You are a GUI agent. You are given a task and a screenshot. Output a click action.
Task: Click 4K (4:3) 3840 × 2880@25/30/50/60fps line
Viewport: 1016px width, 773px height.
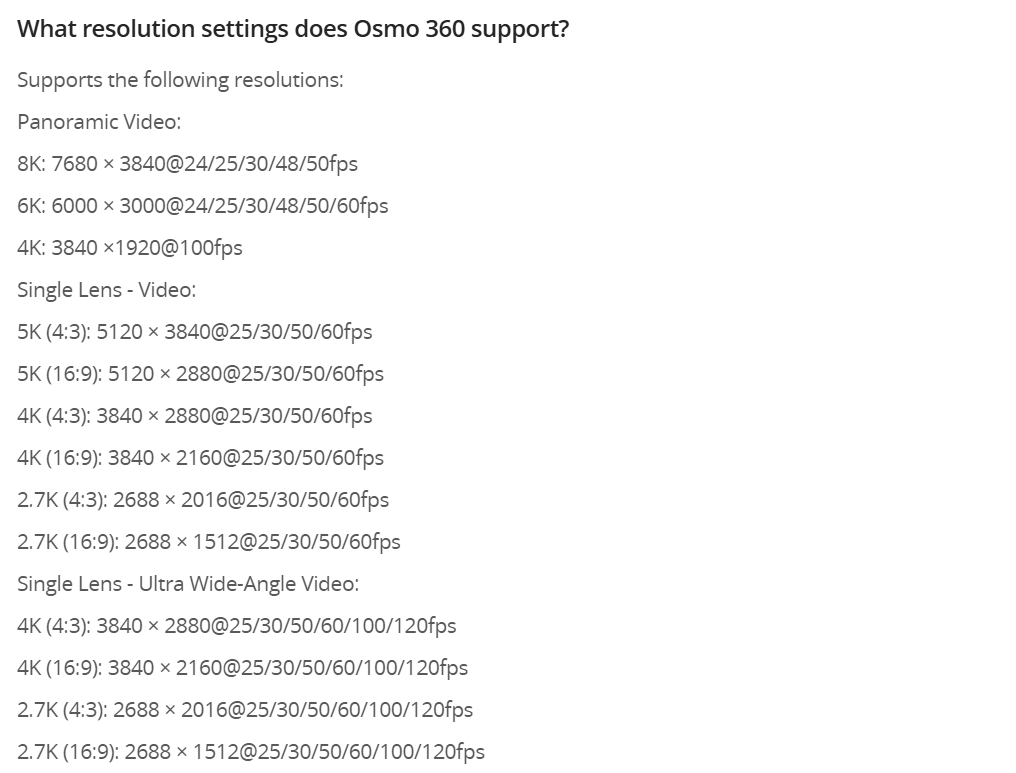pyautogui.click(x=194, y=416)
